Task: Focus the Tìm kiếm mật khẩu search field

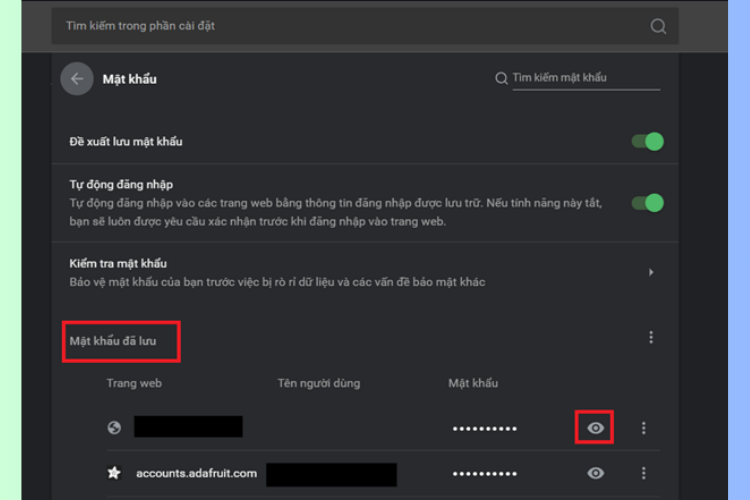Action: click(x=586, y=78)
